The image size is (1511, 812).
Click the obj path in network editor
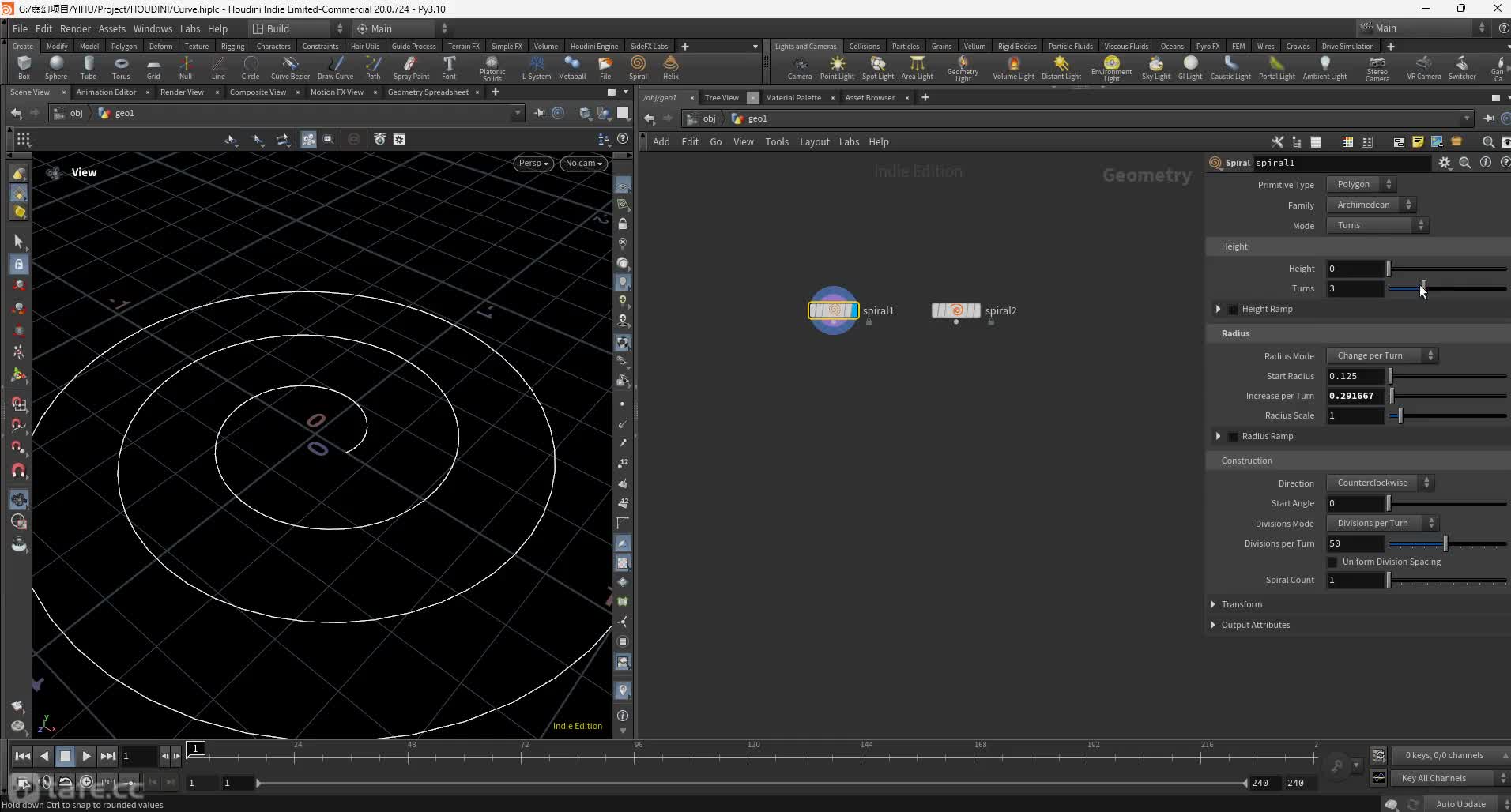[x=702, y=118]
